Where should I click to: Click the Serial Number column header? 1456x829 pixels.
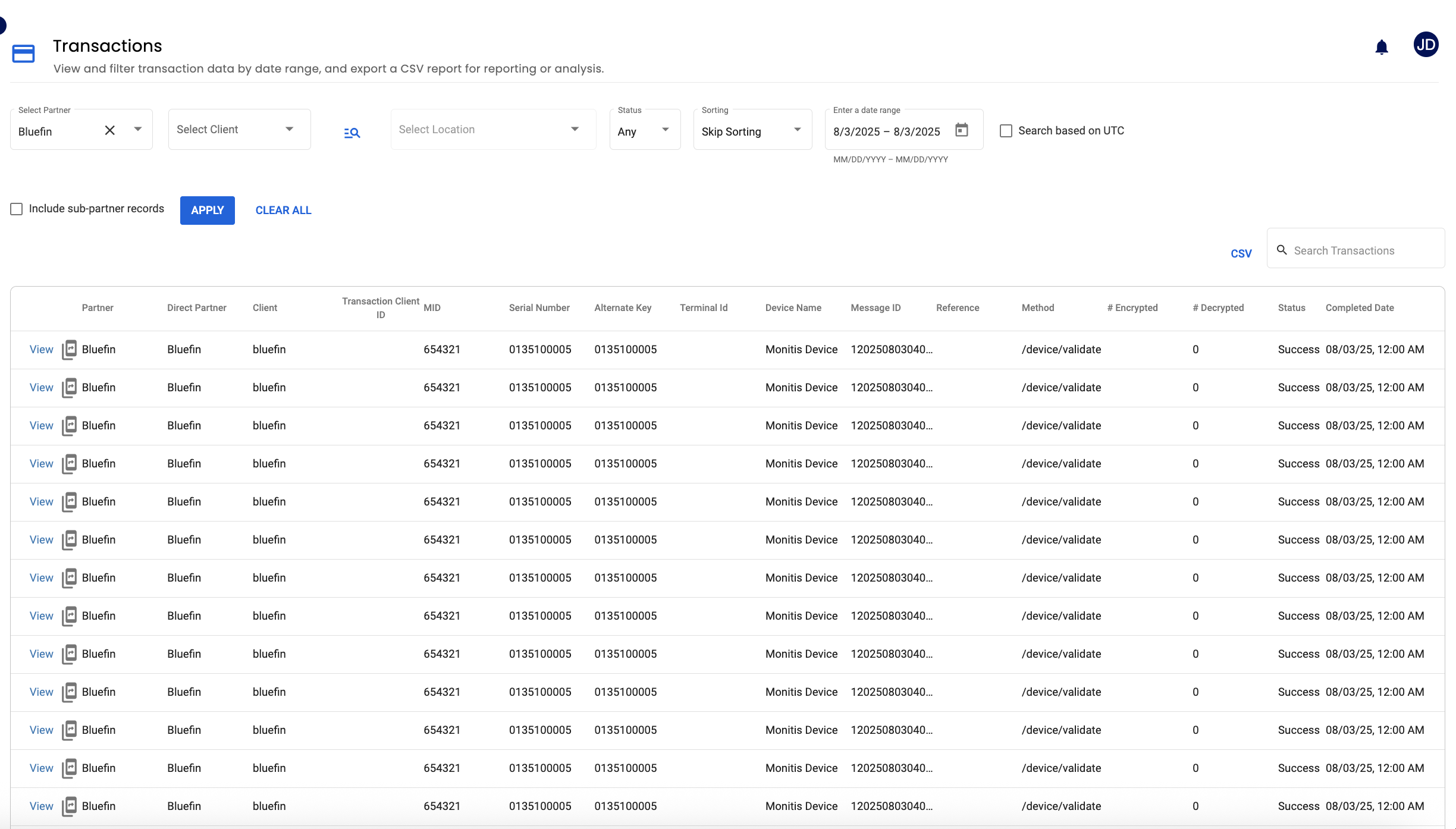tap(539, 307)
